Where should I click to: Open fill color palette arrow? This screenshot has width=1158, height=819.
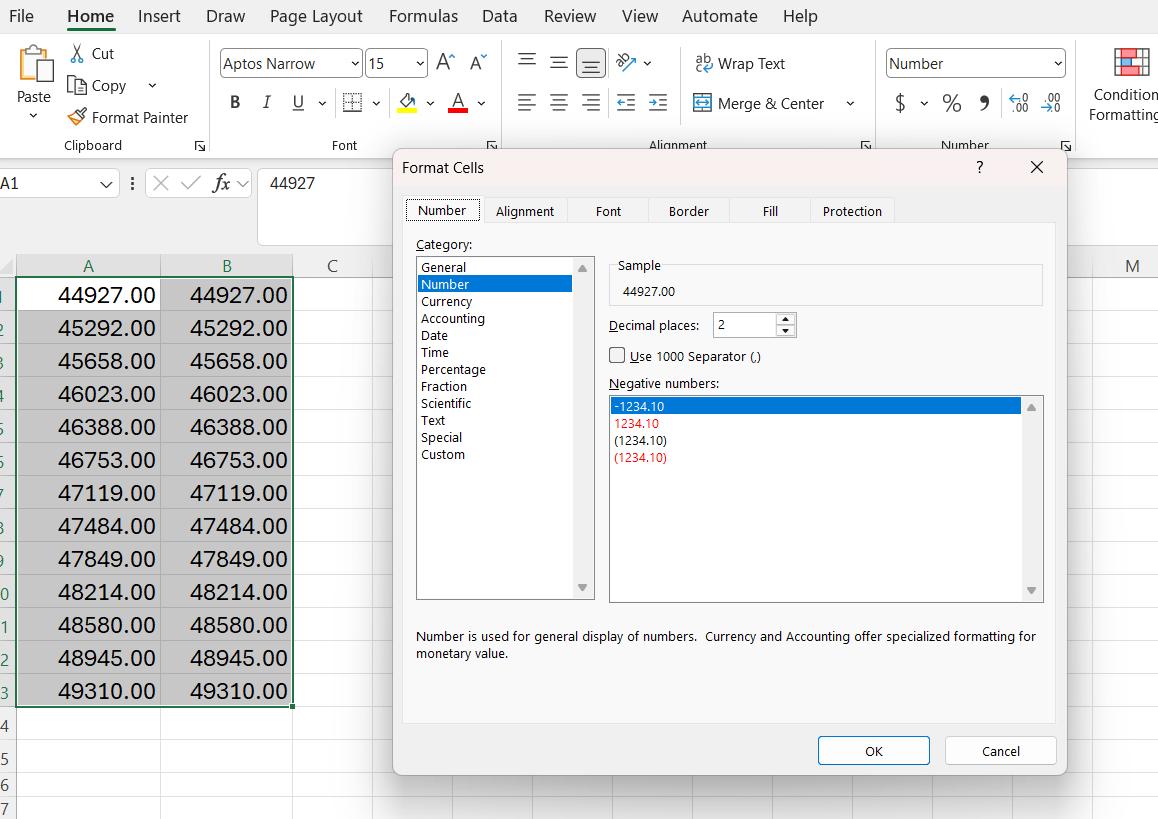pyautogui.click(x=430, y=103)
